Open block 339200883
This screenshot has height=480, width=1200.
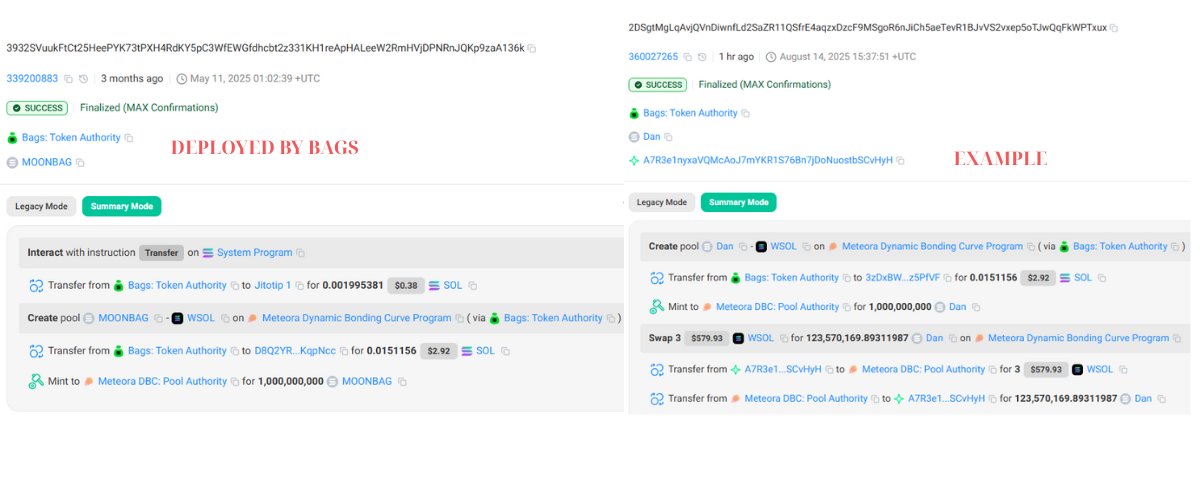pos(32,78)
